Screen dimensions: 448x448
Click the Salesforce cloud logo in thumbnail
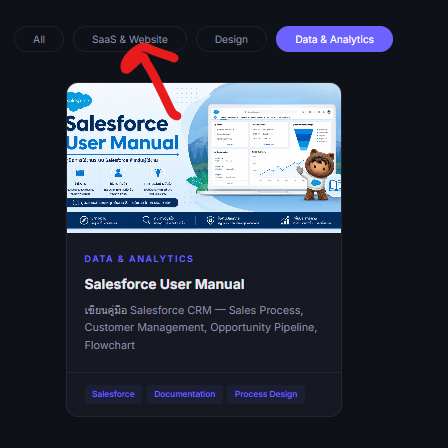[79, 101]
